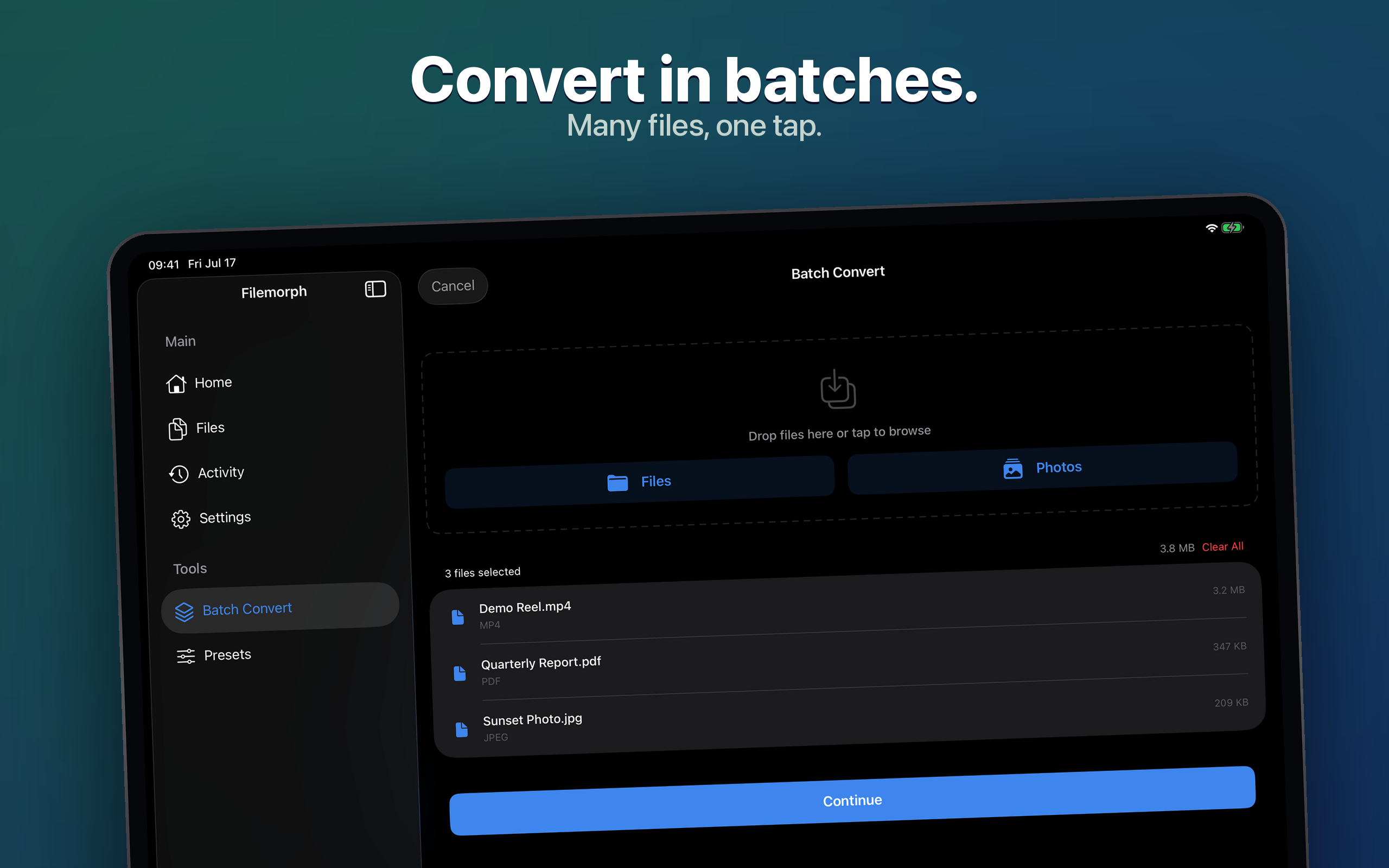This screenshot has width=1389, height=868.
Task: Click the 'PDF' format label
Action: [x=490, y=681]
